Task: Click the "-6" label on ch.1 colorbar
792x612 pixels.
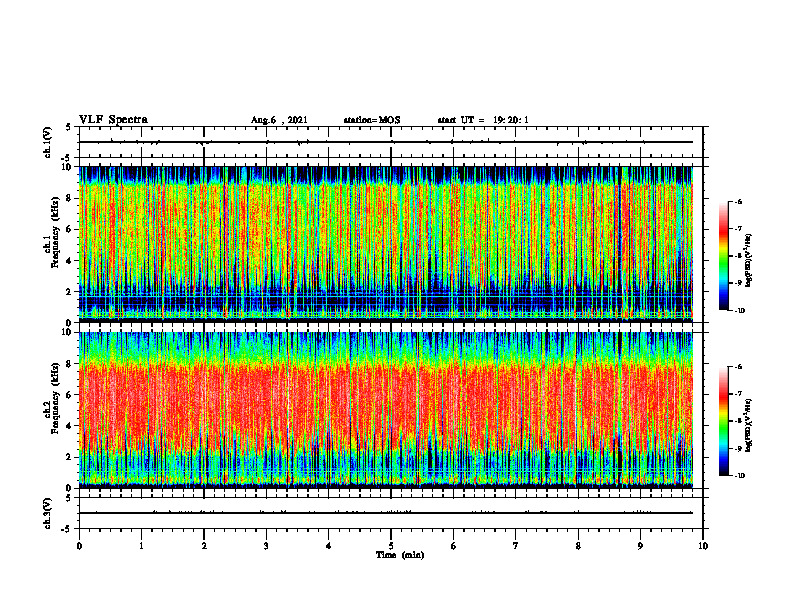Action: [x=738, y=202]
